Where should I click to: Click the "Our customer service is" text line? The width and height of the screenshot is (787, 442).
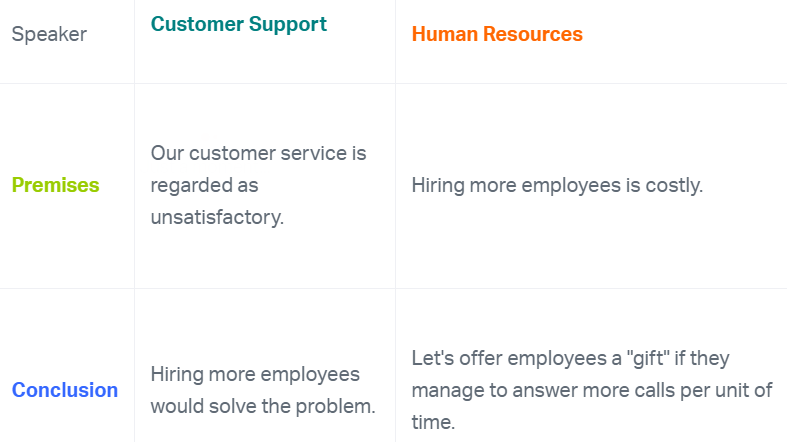(x=258, y=153)
